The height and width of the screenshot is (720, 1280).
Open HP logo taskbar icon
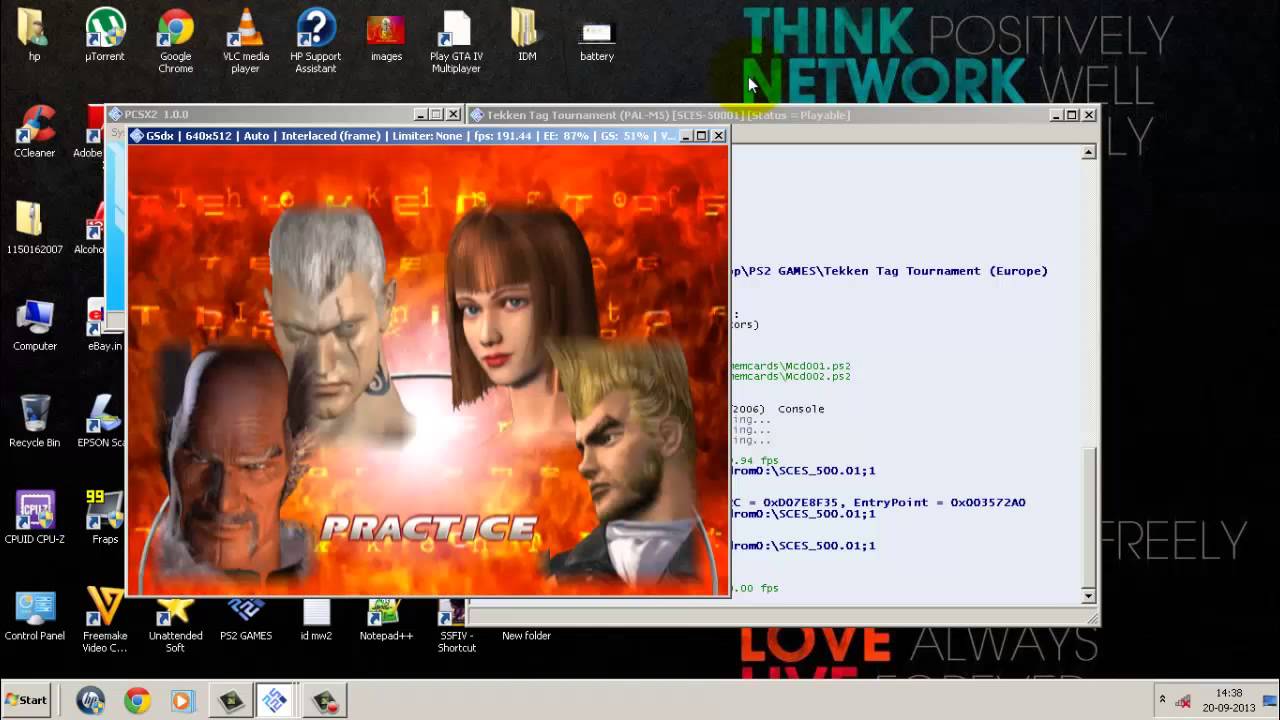pos(90,700)
